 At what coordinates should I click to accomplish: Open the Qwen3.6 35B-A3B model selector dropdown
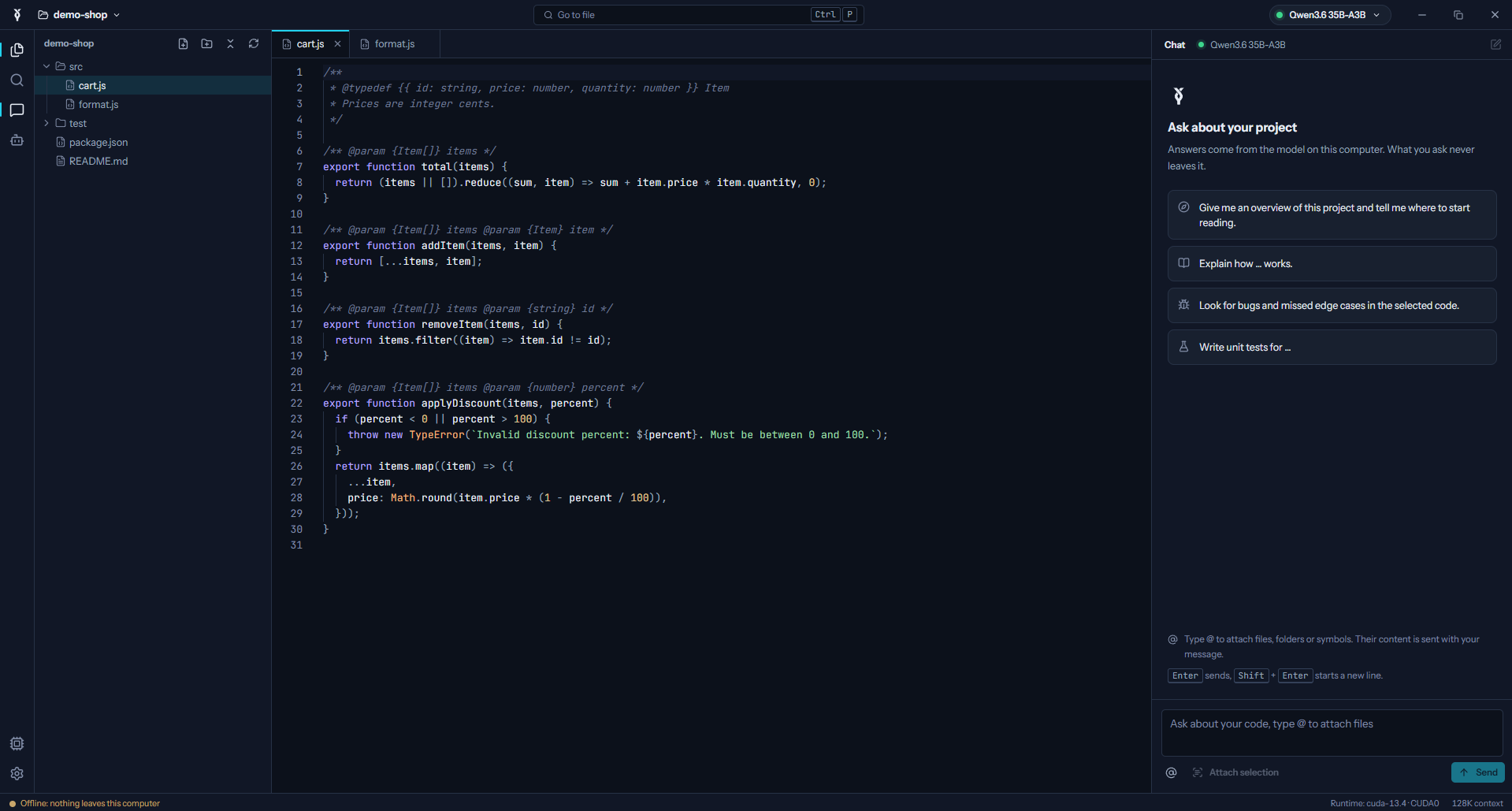[x=1328, y=14]
